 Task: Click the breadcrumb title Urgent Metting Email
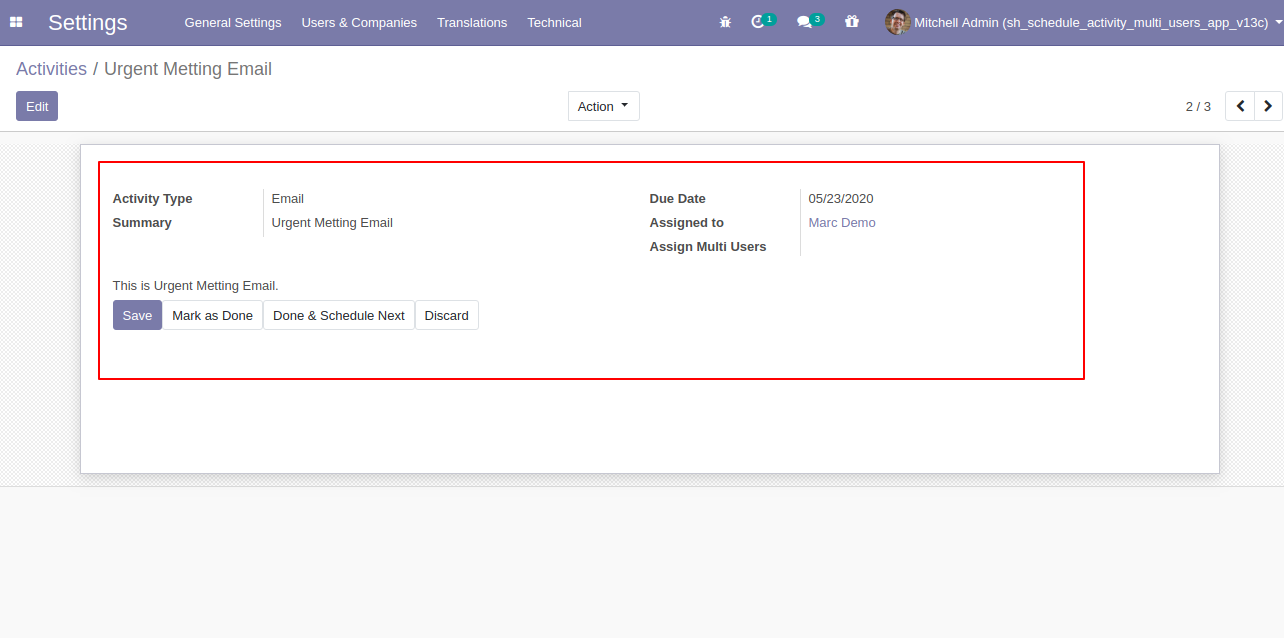(x=188, y=69)
